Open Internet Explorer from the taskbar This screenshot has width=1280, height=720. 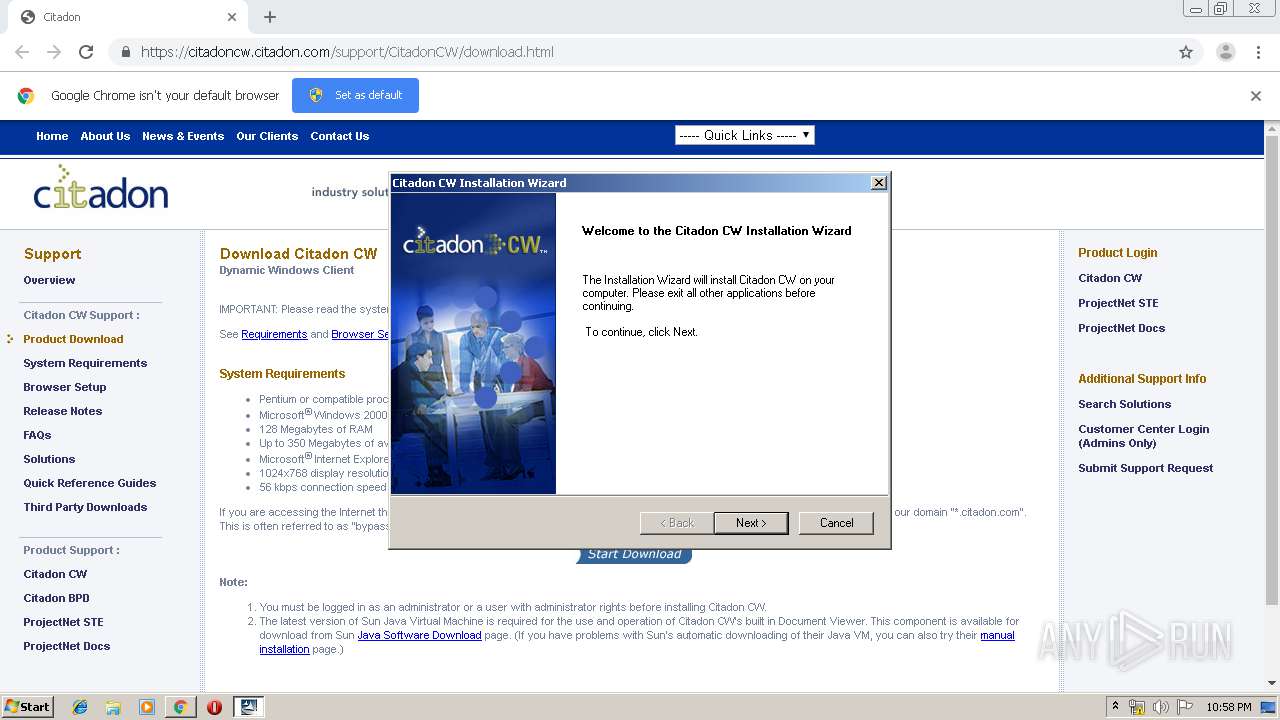[80, 707]
